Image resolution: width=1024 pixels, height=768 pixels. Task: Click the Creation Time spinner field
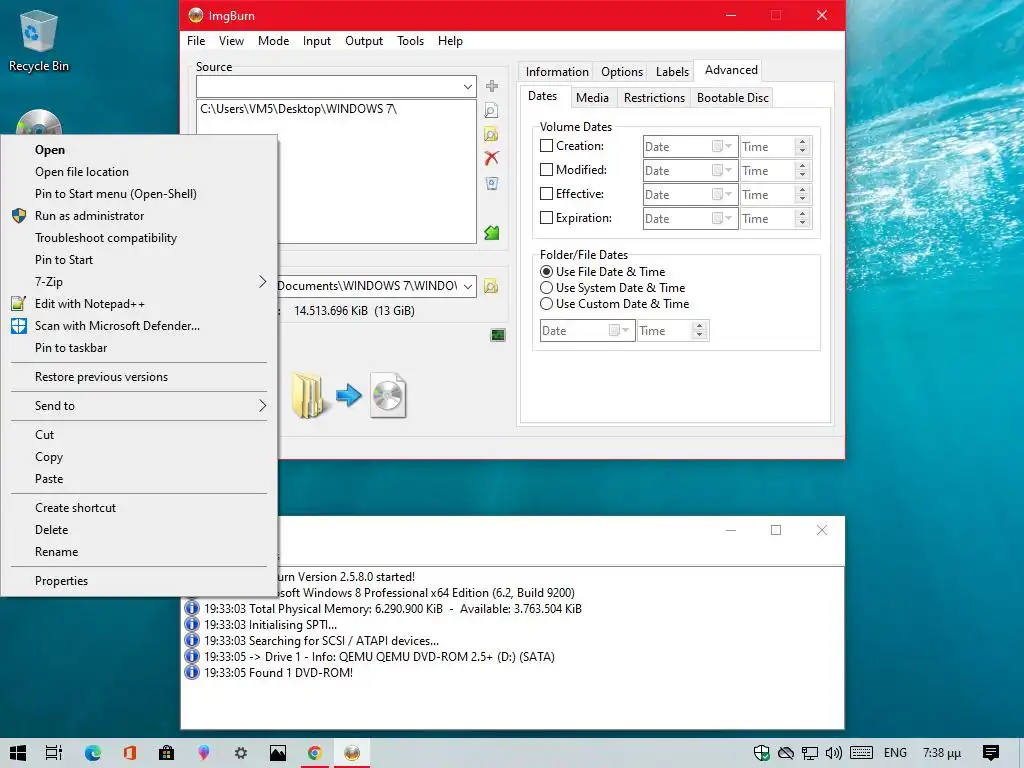click(776, 146)
